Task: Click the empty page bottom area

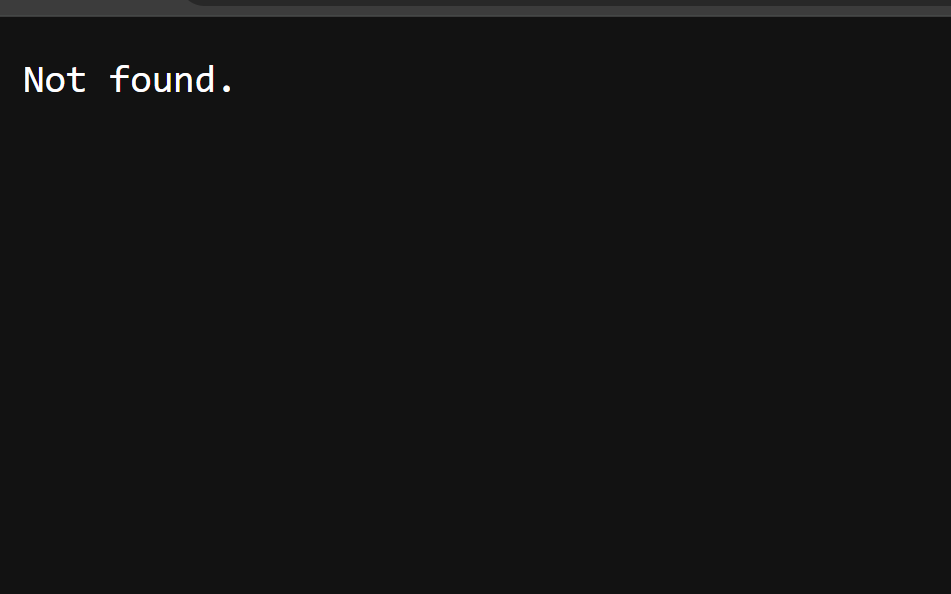Action: pos(476,546)
